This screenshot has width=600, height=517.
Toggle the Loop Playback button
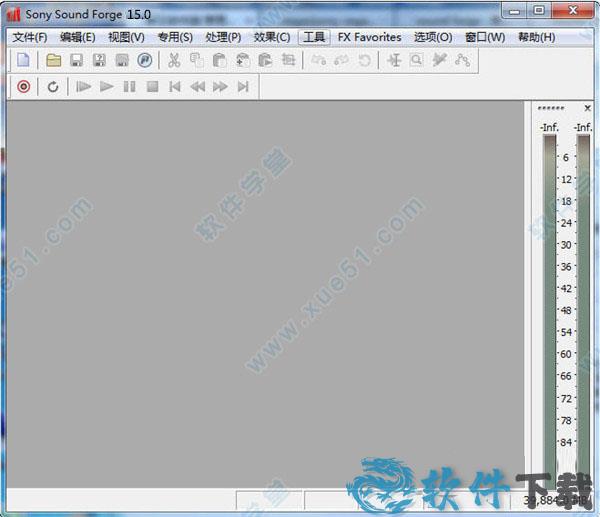[53, 87]
